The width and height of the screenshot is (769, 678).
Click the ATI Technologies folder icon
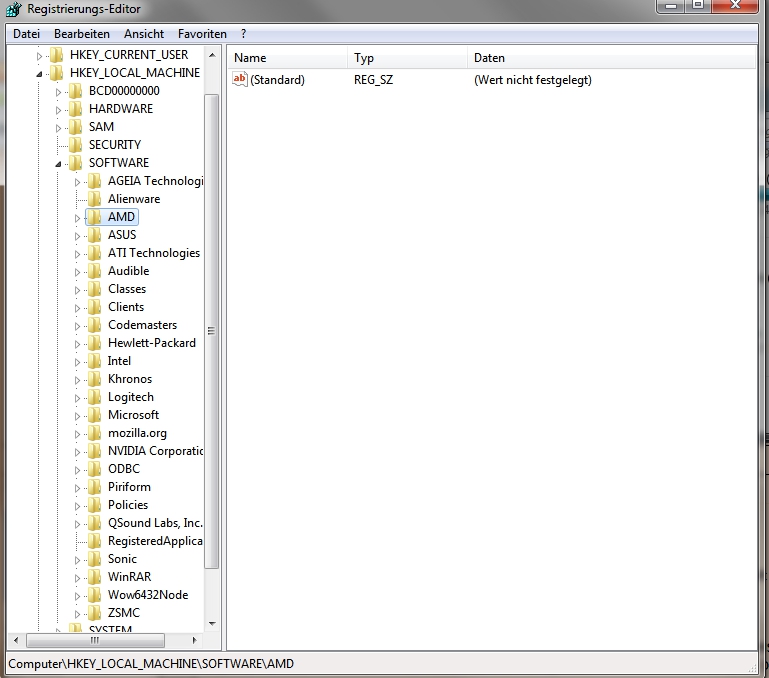(95, 253)
